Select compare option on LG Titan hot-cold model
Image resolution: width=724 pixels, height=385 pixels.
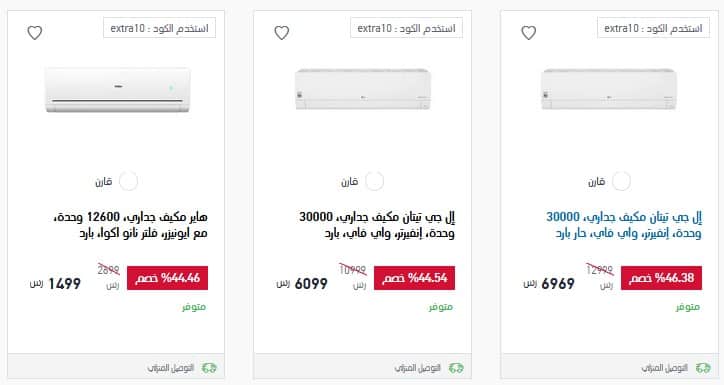click(x=621, y=181)
